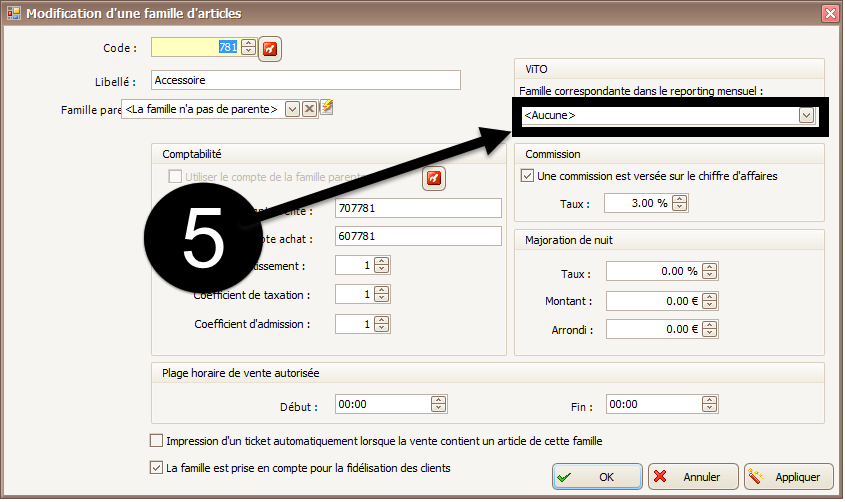Adjust the Début time spinner
Viewport: 845px width, 502px height.
click(439, 404)
